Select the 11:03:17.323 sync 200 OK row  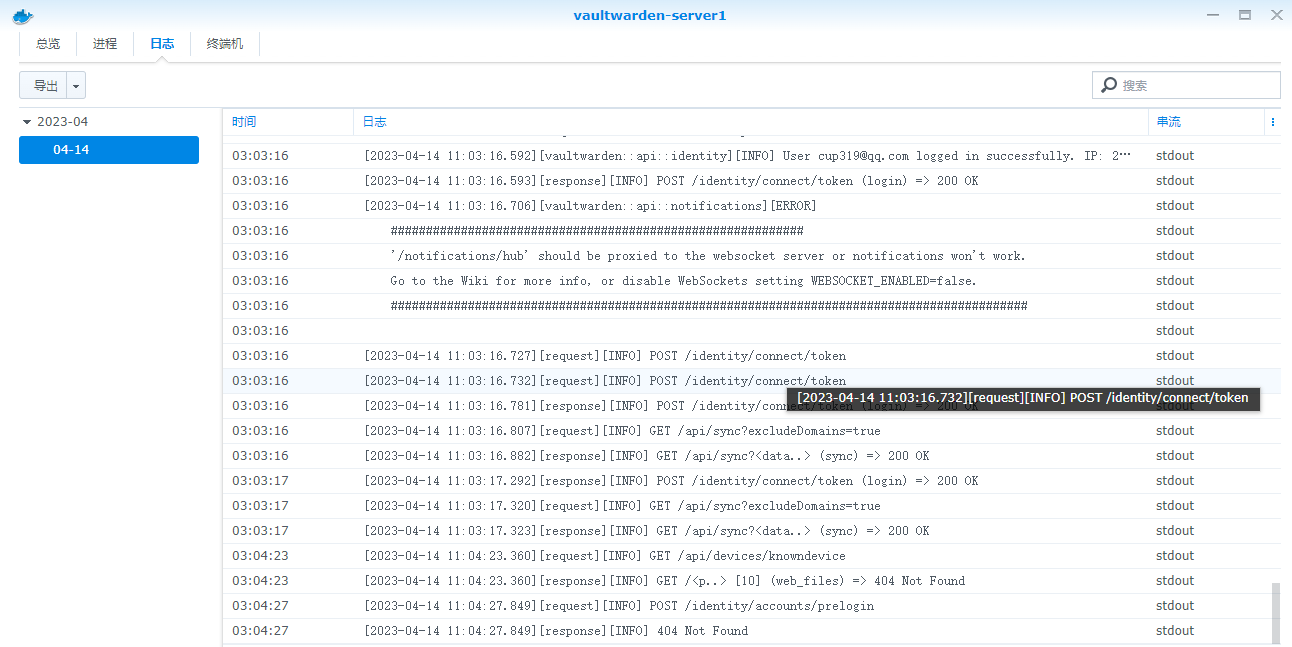751,531
